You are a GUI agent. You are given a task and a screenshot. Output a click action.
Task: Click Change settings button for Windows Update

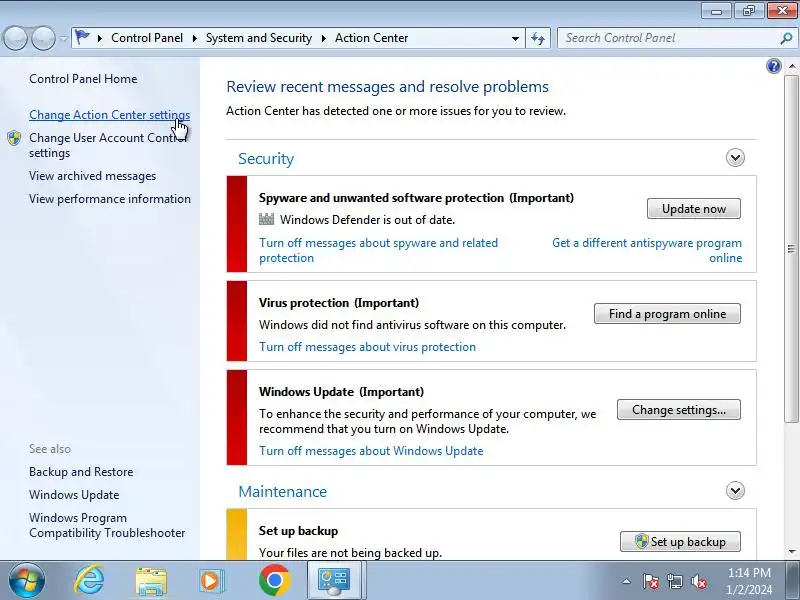(679, 410)
